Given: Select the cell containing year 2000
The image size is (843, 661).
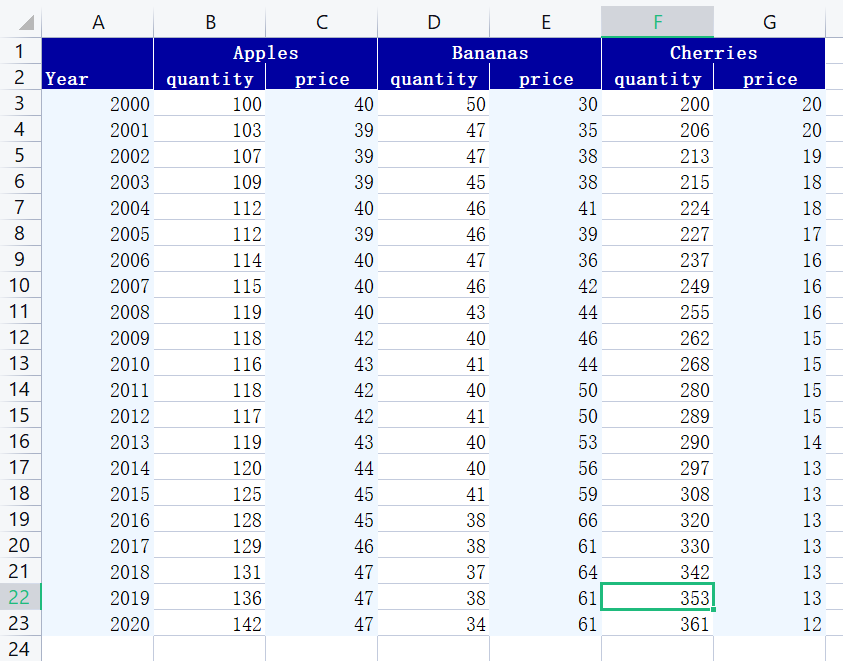Looking at the screenshot, I should [97, 104].
